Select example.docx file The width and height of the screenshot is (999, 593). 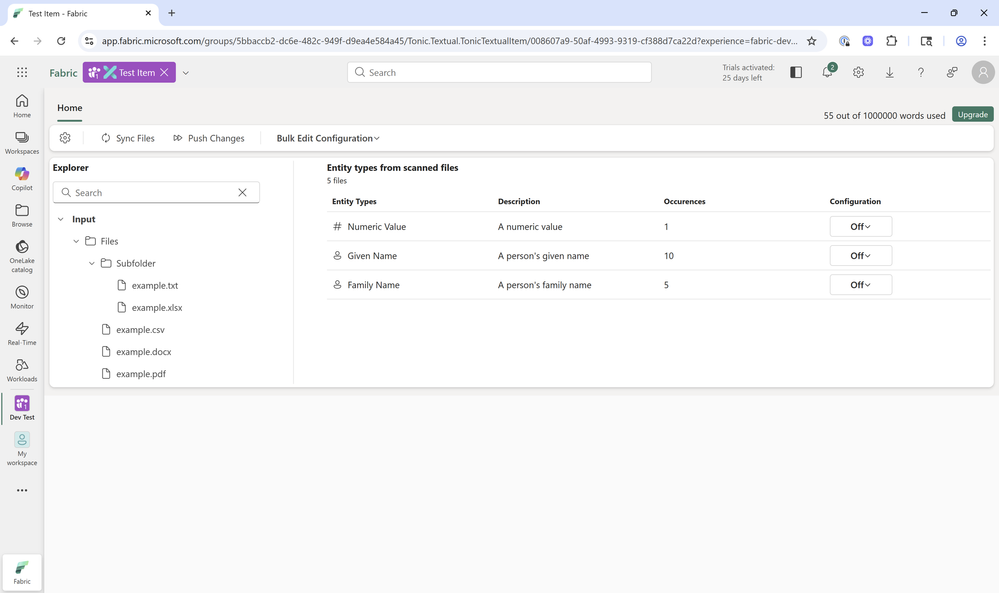[x=143, y=352]
